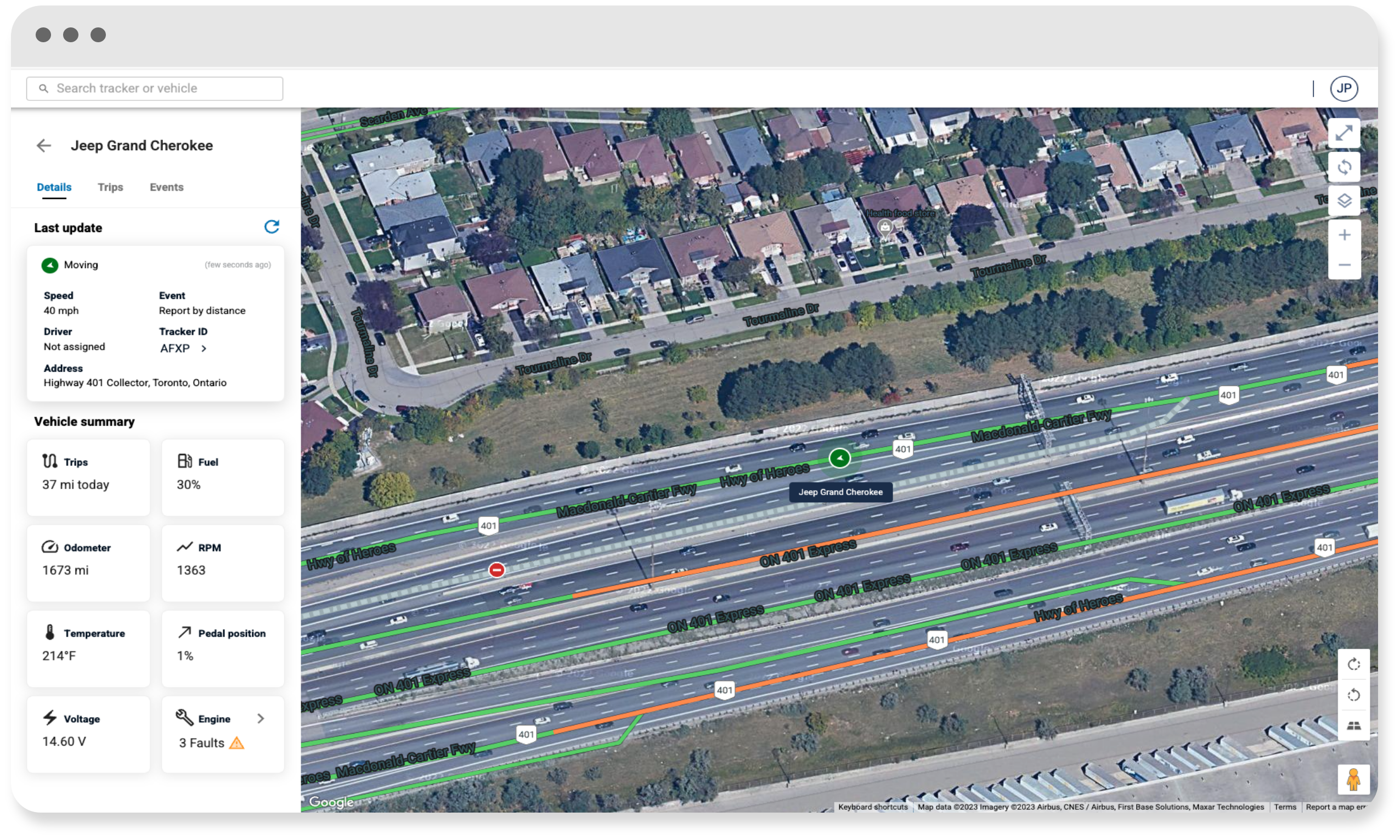The height and width of the screenshot is (840, 1400).
Task: Open the map layers selector
Action: pyautogui.click(x=1344, y=200)
